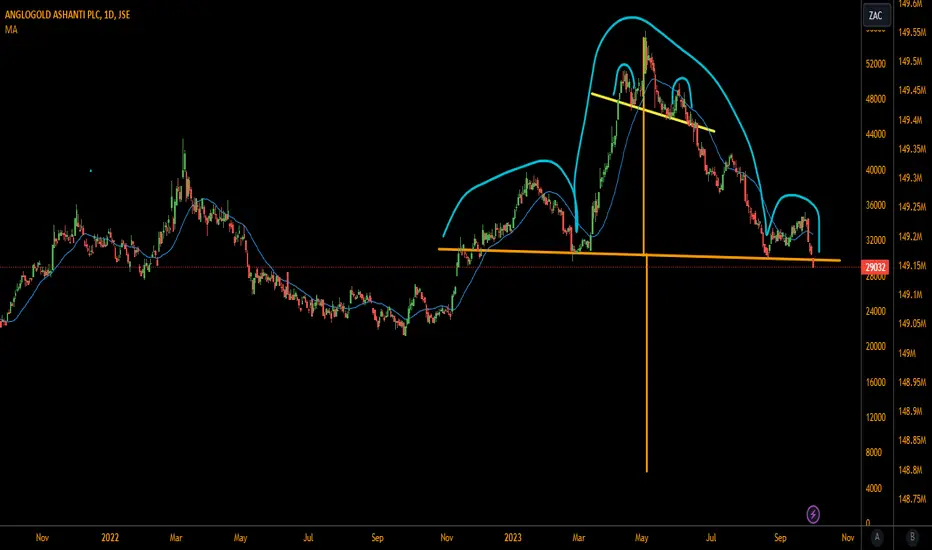
Task: Select the vertical orange measurement line
Action: click(x=646, y=254)
